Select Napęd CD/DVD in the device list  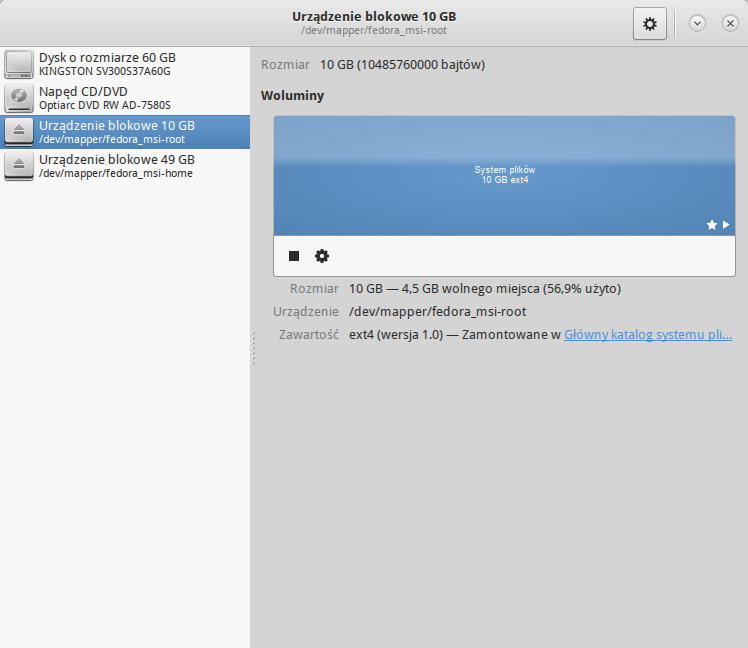click(125, 98)
